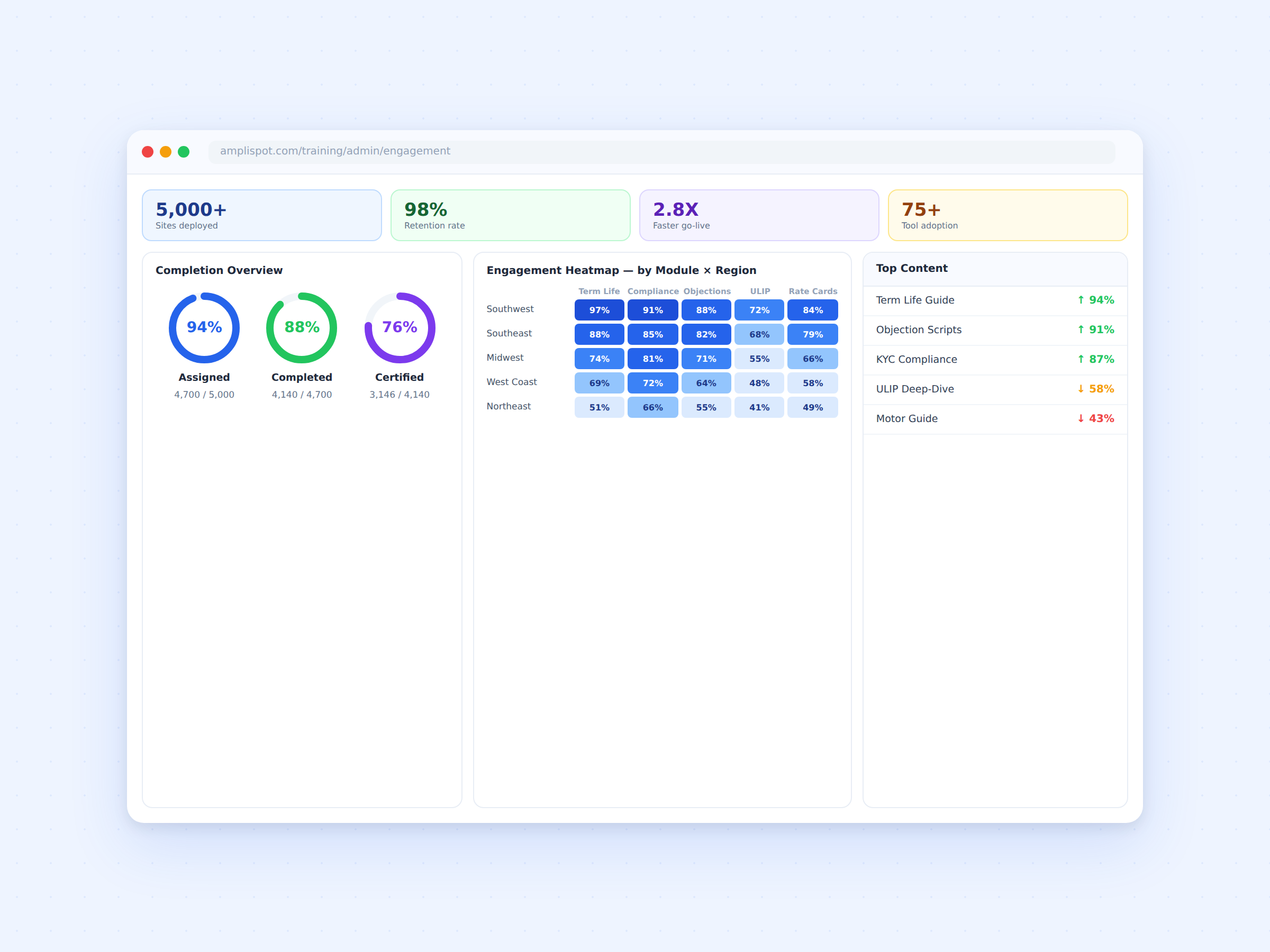Click the ULIP column header
The height and width of the screenshot is (952, 1270).
(x=760, y=291)
